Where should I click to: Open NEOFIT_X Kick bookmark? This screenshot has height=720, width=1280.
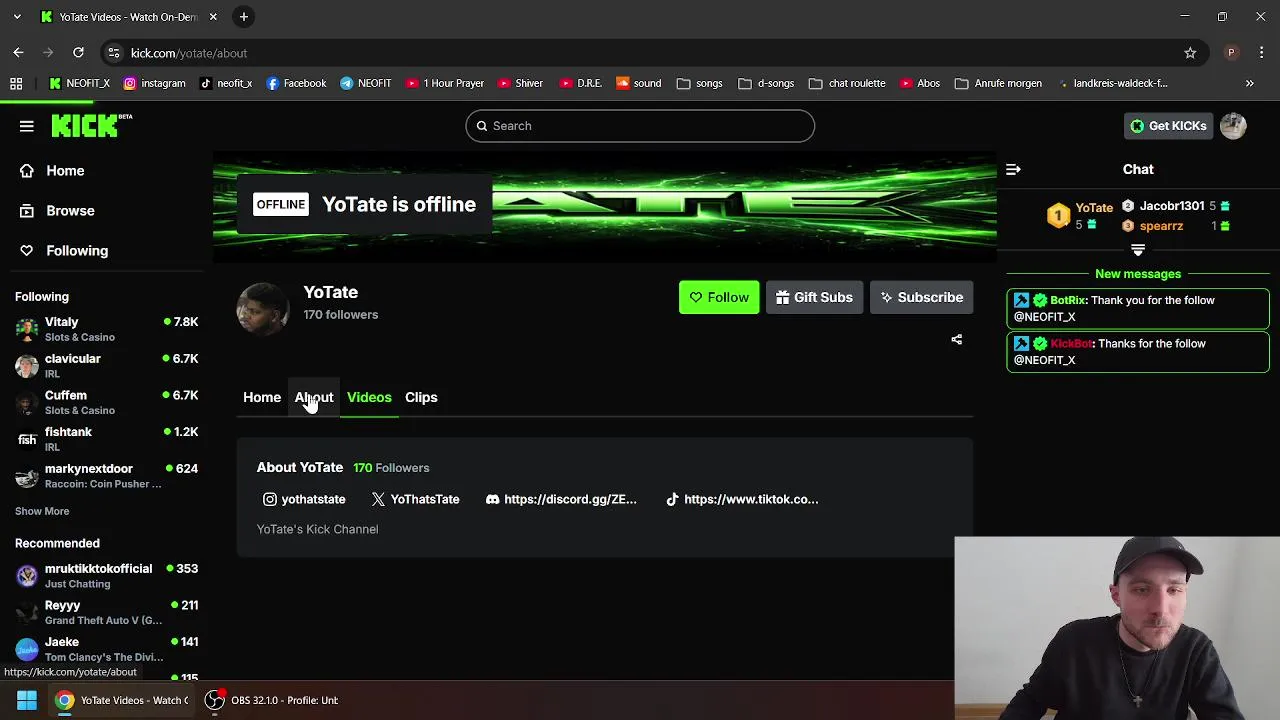point(79,83)
